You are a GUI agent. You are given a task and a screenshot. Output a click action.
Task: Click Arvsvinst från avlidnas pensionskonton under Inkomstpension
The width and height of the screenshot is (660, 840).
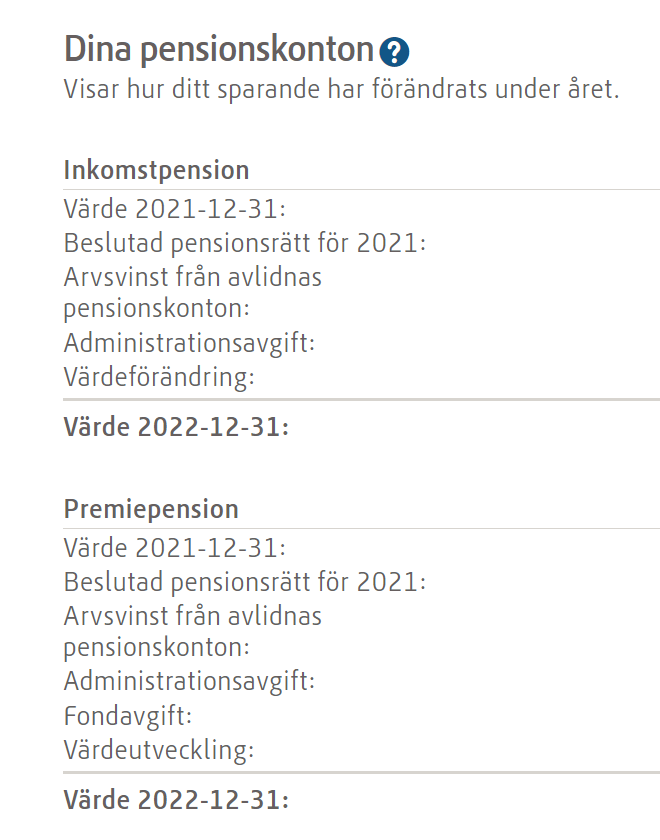click(x=193, y=292)
